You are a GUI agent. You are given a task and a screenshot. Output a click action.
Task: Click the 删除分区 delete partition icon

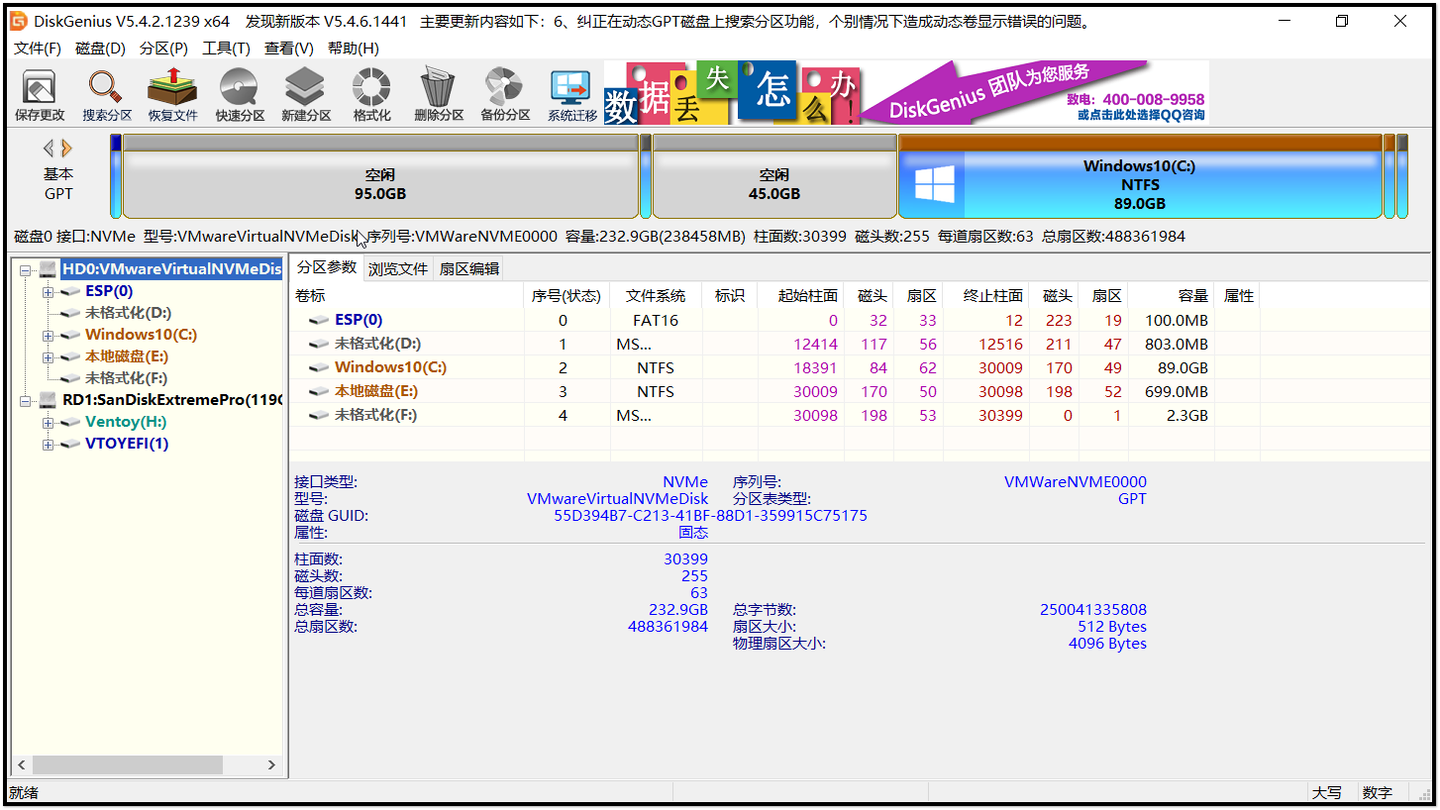(439, 95)
